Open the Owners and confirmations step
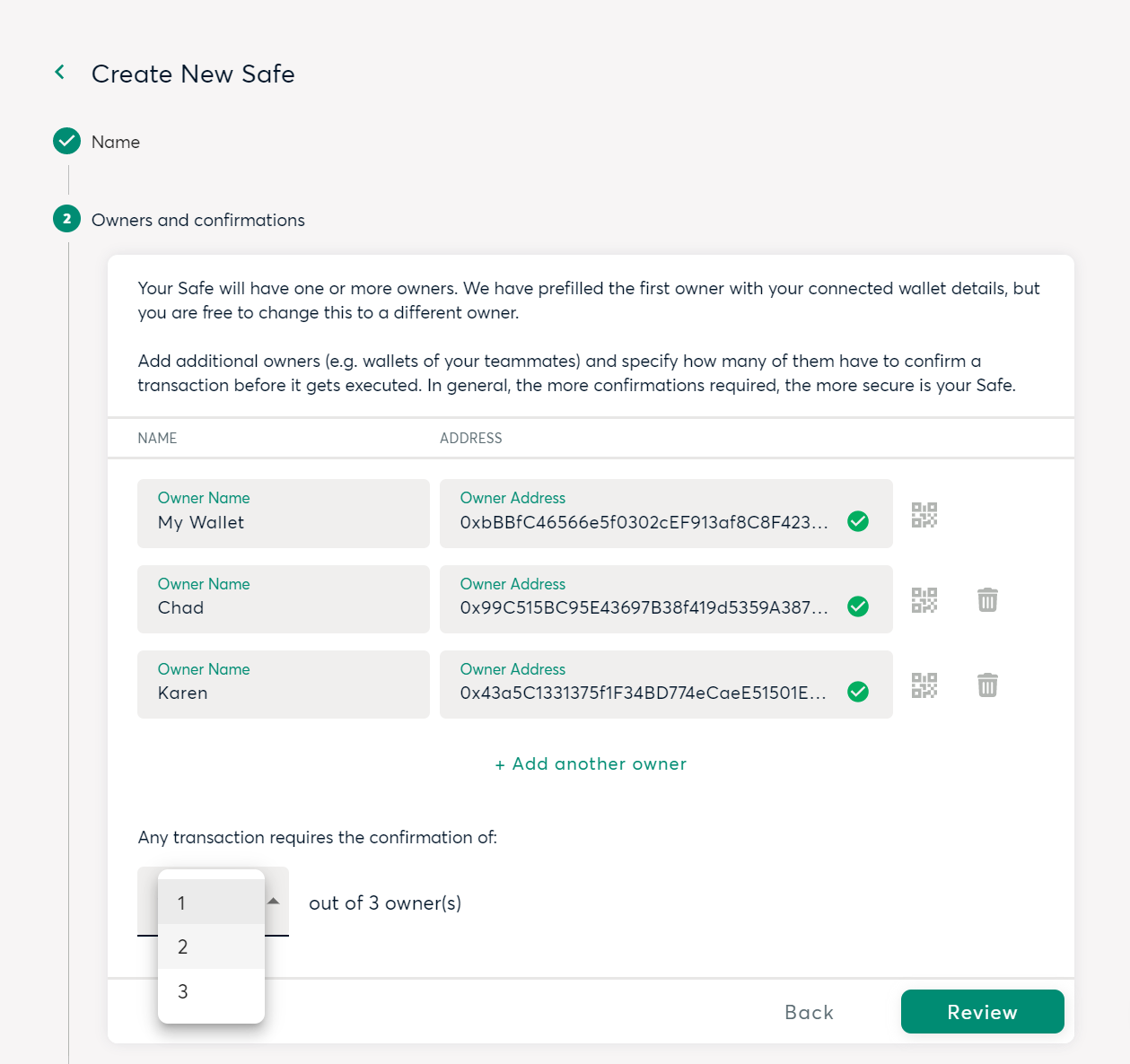The height and width of the screenshot is (1064, 1130). point(198,220)
